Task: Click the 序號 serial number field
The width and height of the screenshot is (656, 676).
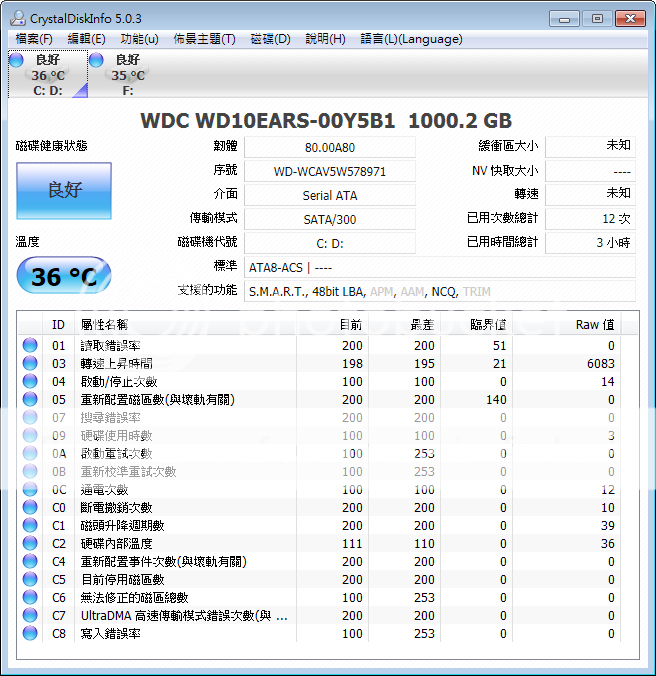Action: [329, 171]
